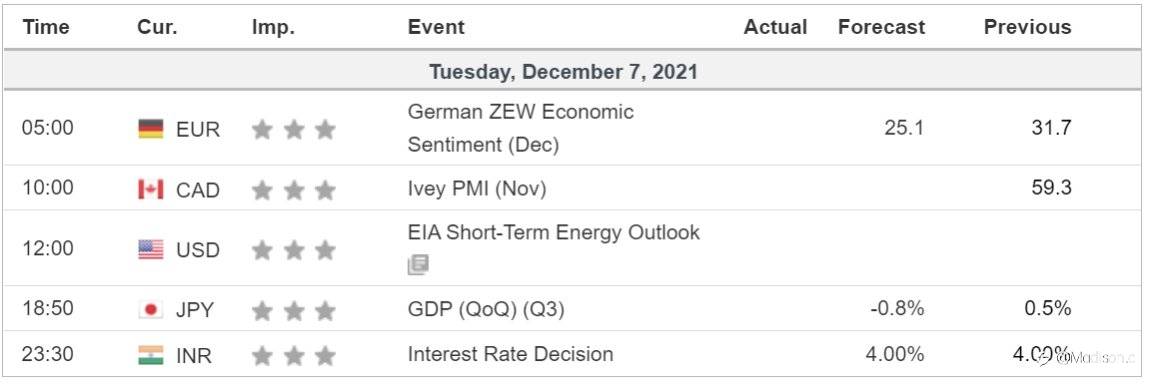1149x386 pixels.
Task: Click the Previous column header
Action: point(1027,27)
